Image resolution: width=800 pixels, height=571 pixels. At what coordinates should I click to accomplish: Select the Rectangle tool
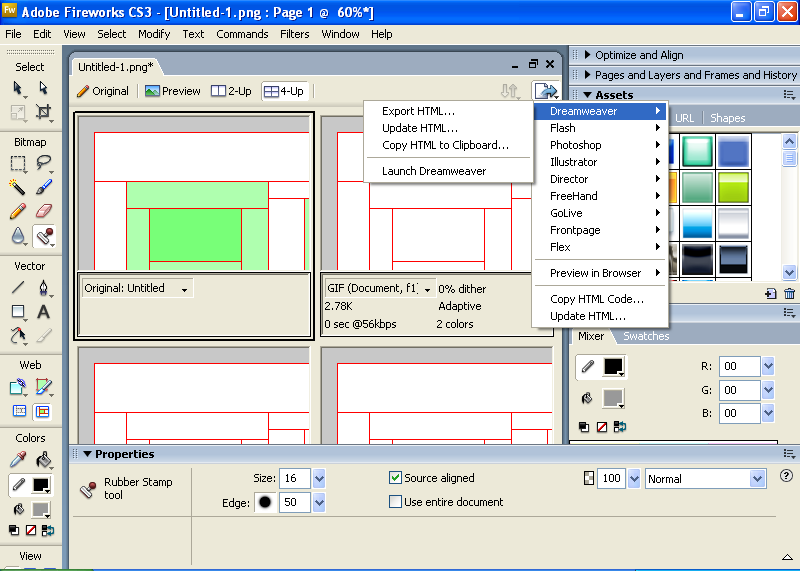click(18, 311)
